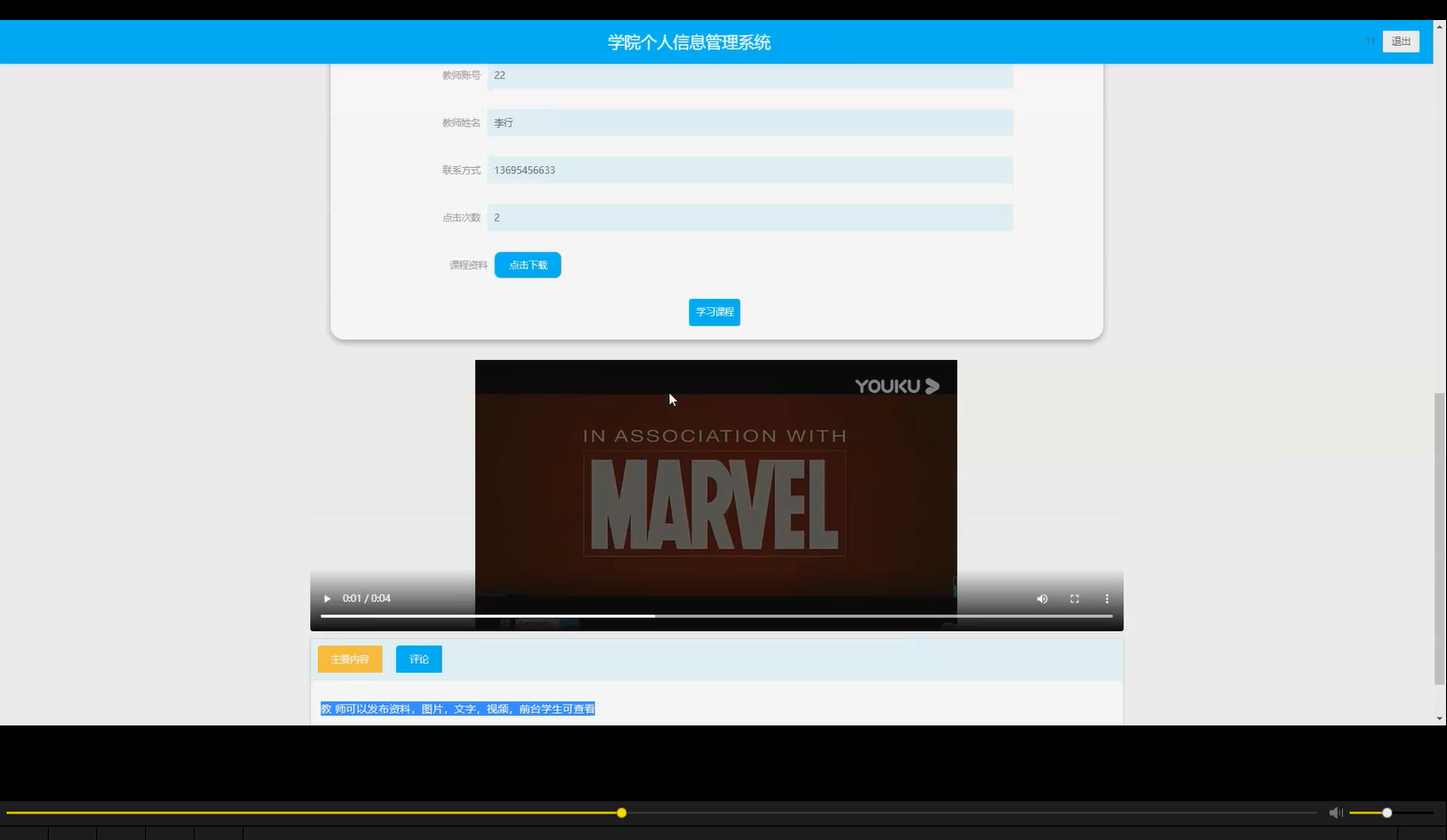Switch to the 评论 tab

[x=419, y=660]
